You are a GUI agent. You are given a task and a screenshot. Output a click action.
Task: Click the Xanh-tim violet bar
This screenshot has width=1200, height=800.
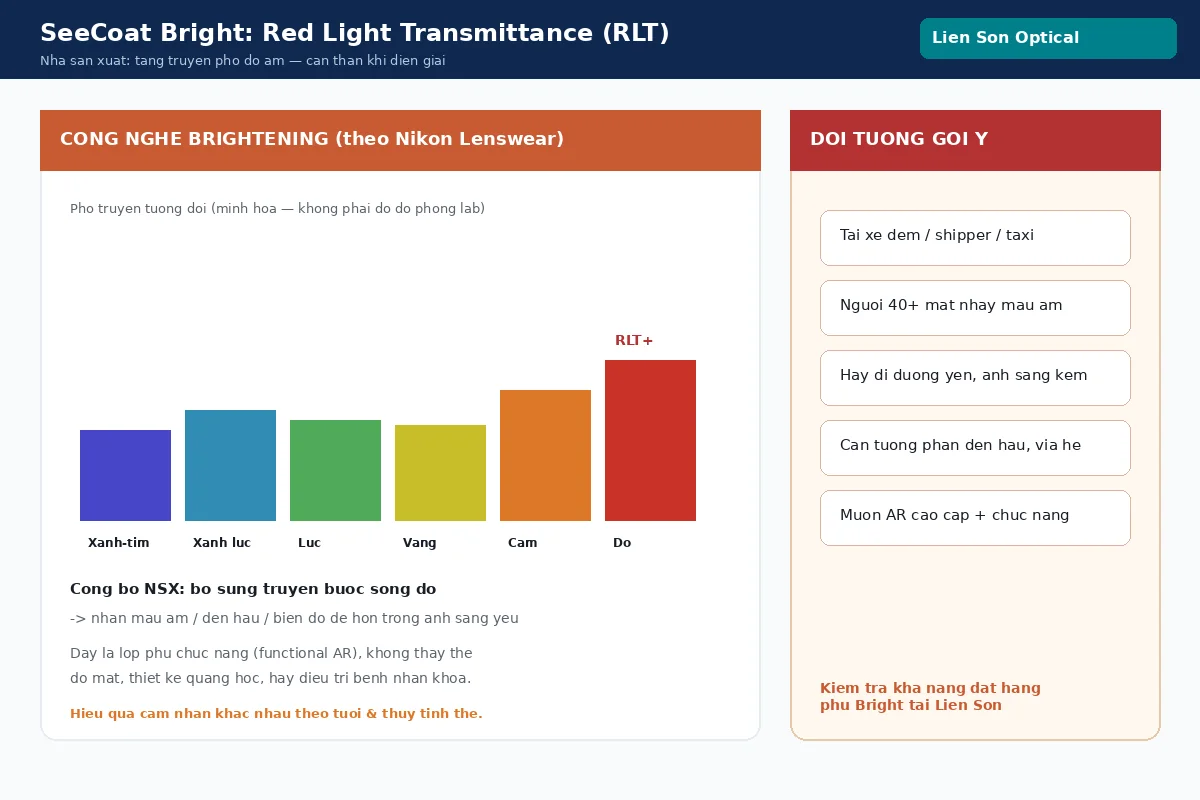[125, 475]
